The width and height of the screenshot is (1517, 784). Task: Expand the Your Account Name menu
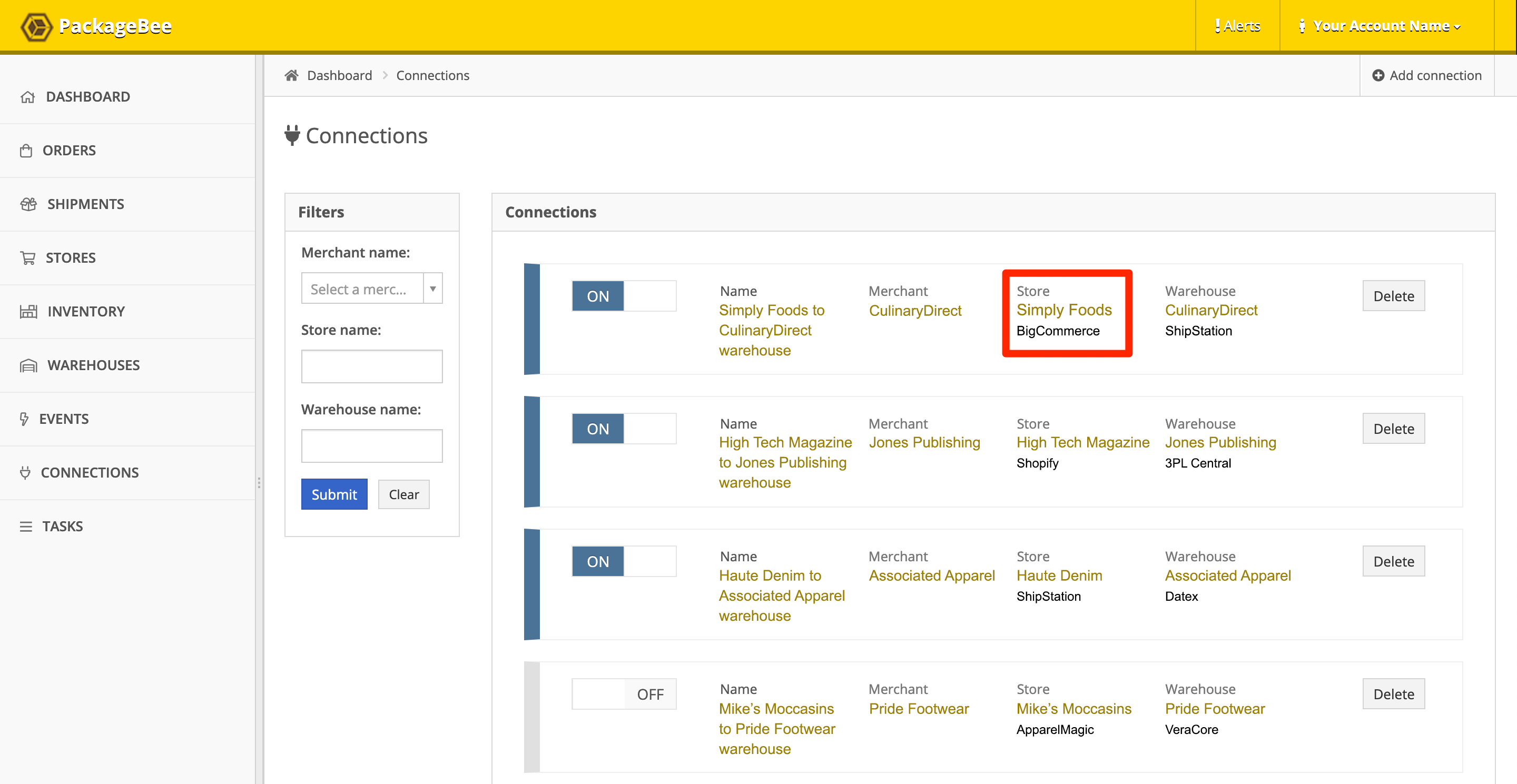tap(1381, 26)
